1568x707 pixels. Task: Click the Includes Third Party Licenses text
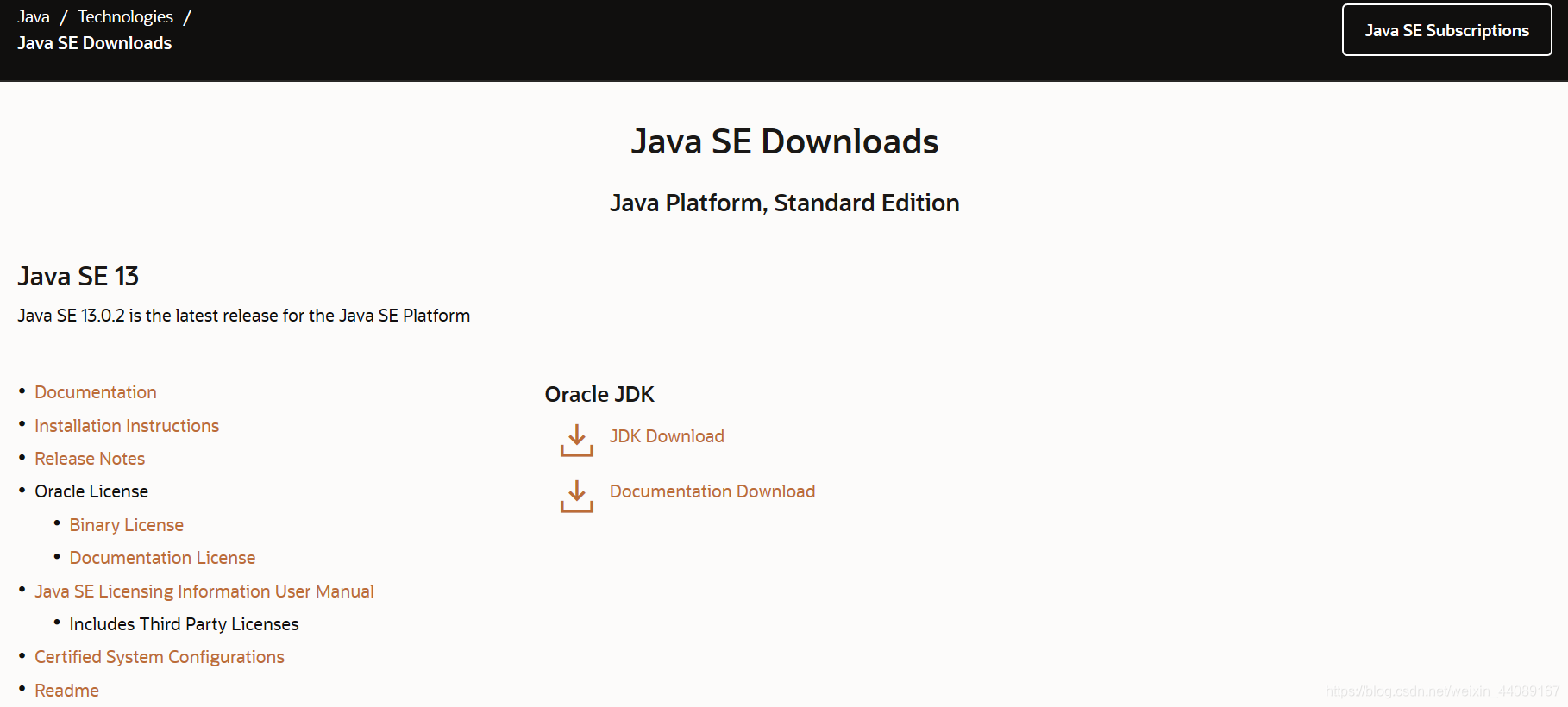tap(184, 624)
